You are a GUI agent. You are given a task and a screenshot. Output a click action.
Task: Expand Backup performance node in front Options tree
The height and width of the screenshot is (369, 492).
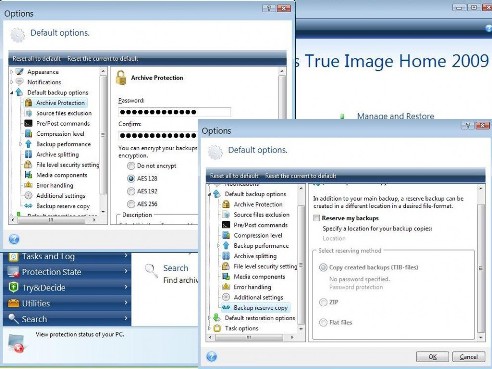pos(218,246)
